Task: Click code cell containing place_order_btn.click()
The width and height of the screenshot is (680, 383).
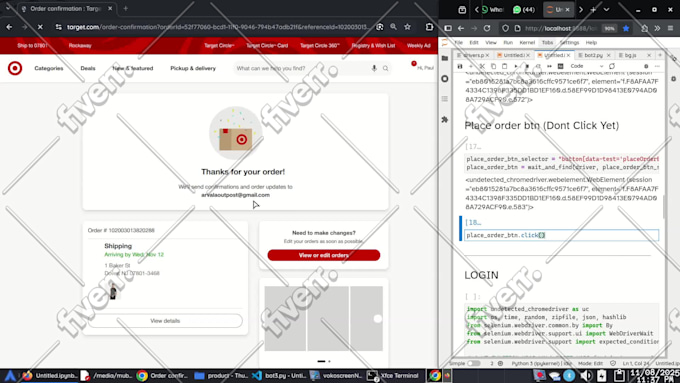Action: 562,235
